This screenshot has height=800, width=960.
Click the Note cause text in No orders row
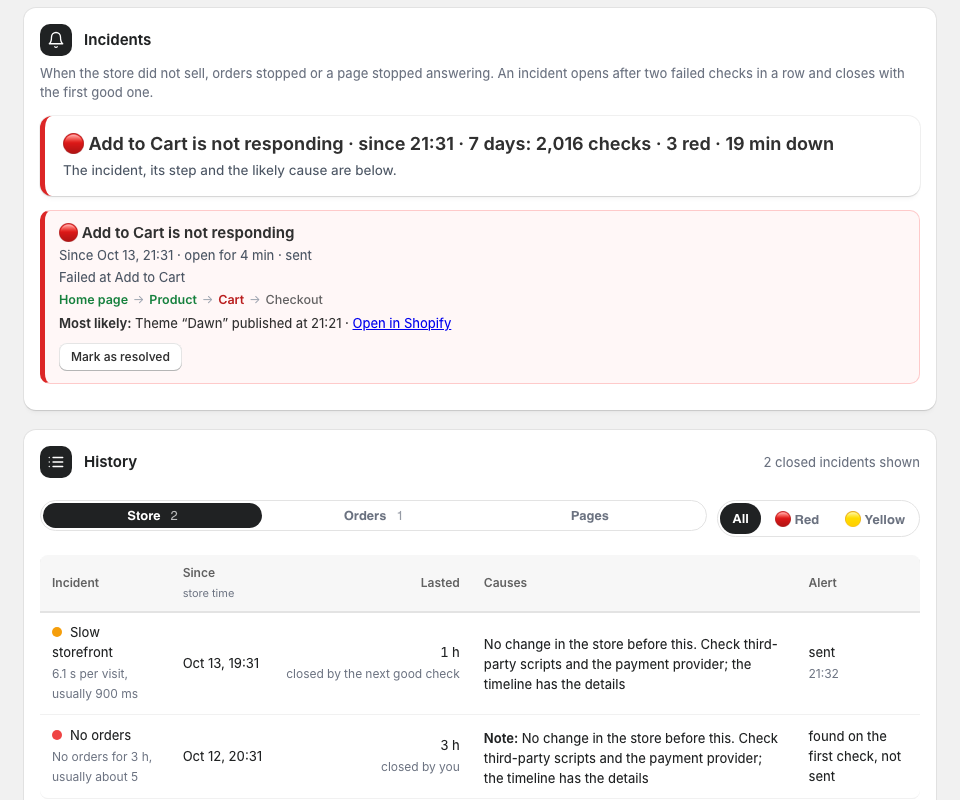[x=631, y=758]
